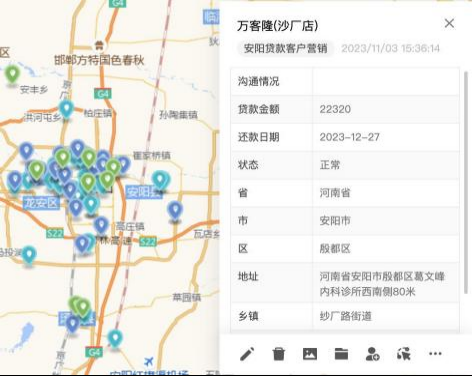Select teal marker above bottom G4 sign
Image resolution: width=472 pixels, height=376 pixels.
click(115, 339)
